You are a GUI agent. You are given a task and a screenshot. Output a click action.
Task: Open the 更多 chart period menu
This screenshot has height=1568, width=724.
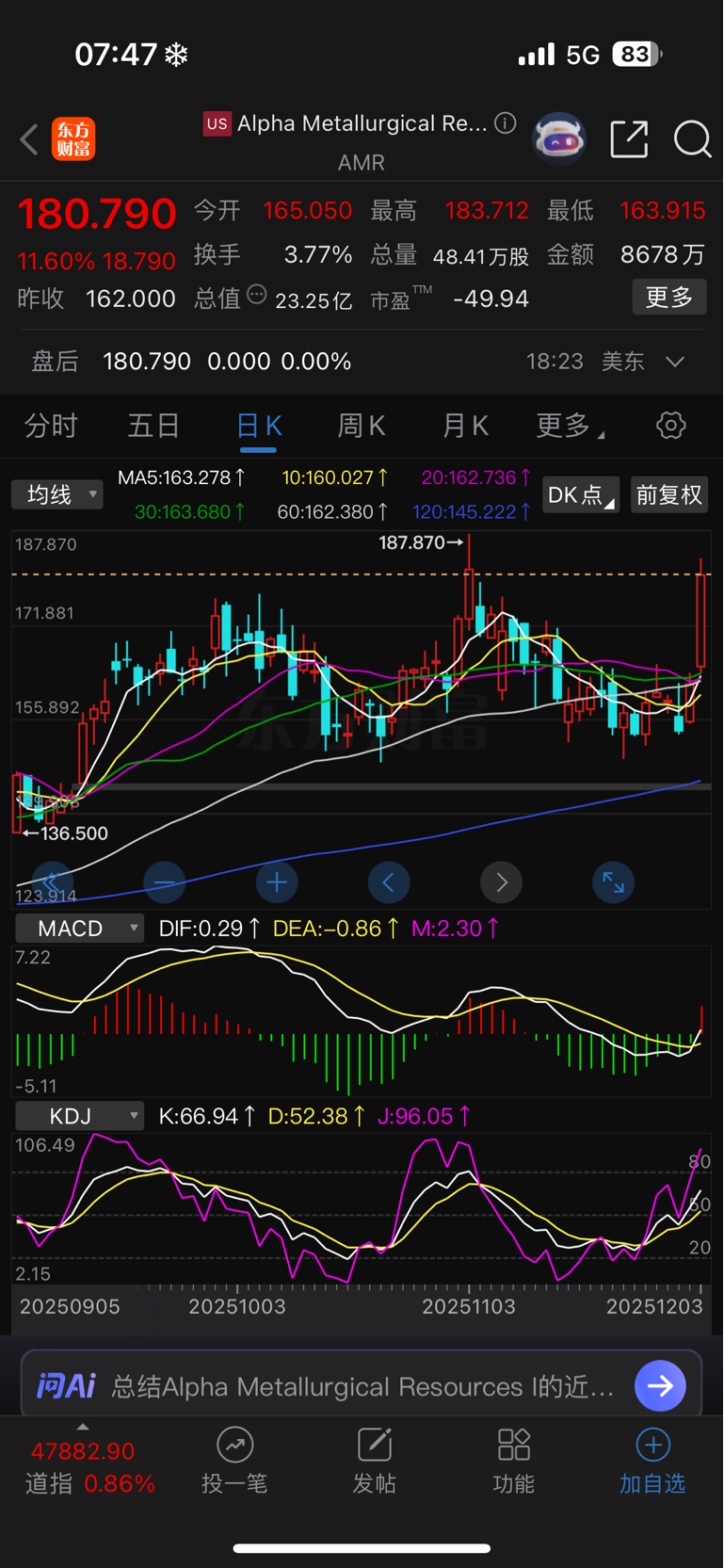point(569,426)
